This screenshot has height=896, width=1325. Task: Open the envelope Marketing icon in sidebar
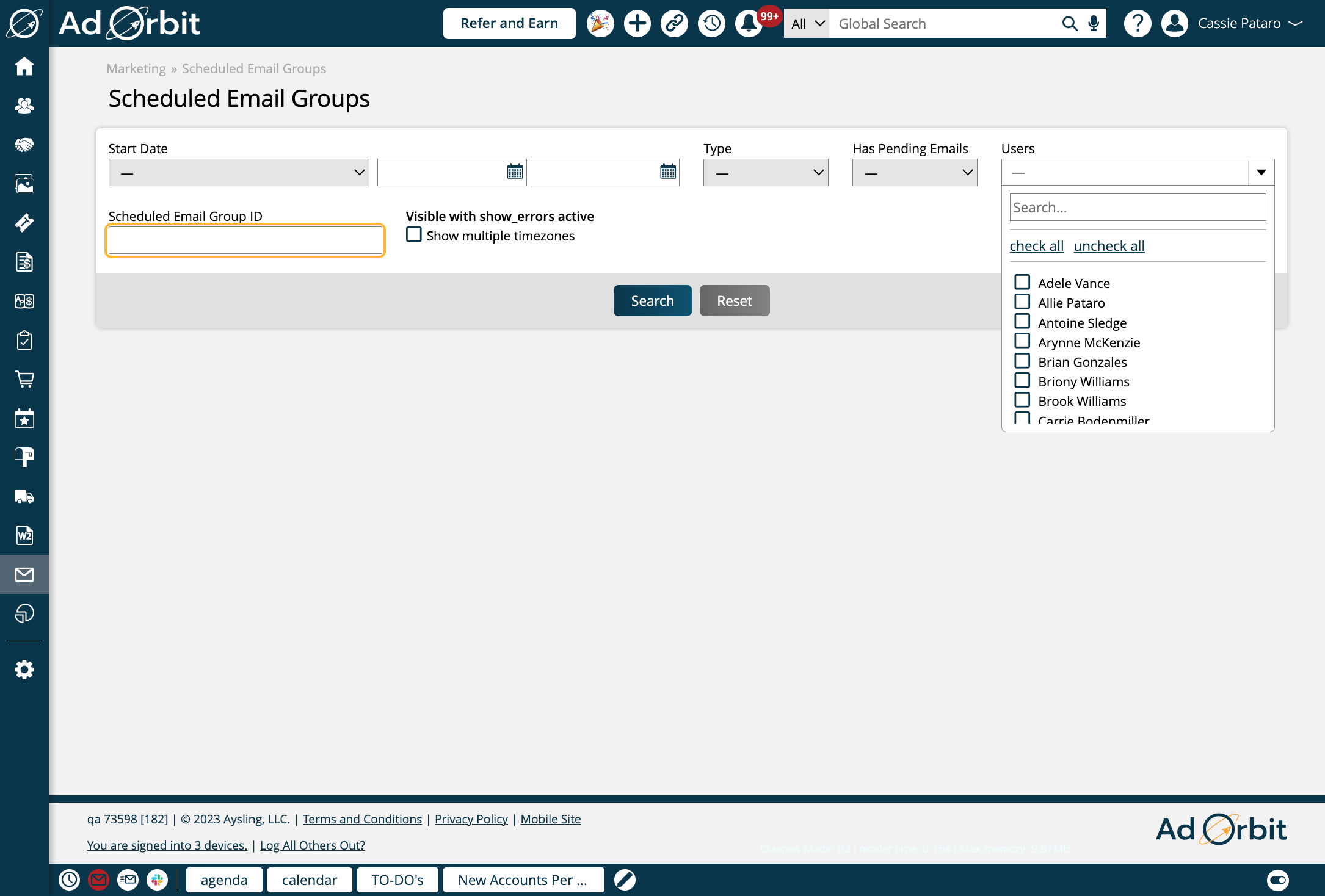[x=24, y=574]
